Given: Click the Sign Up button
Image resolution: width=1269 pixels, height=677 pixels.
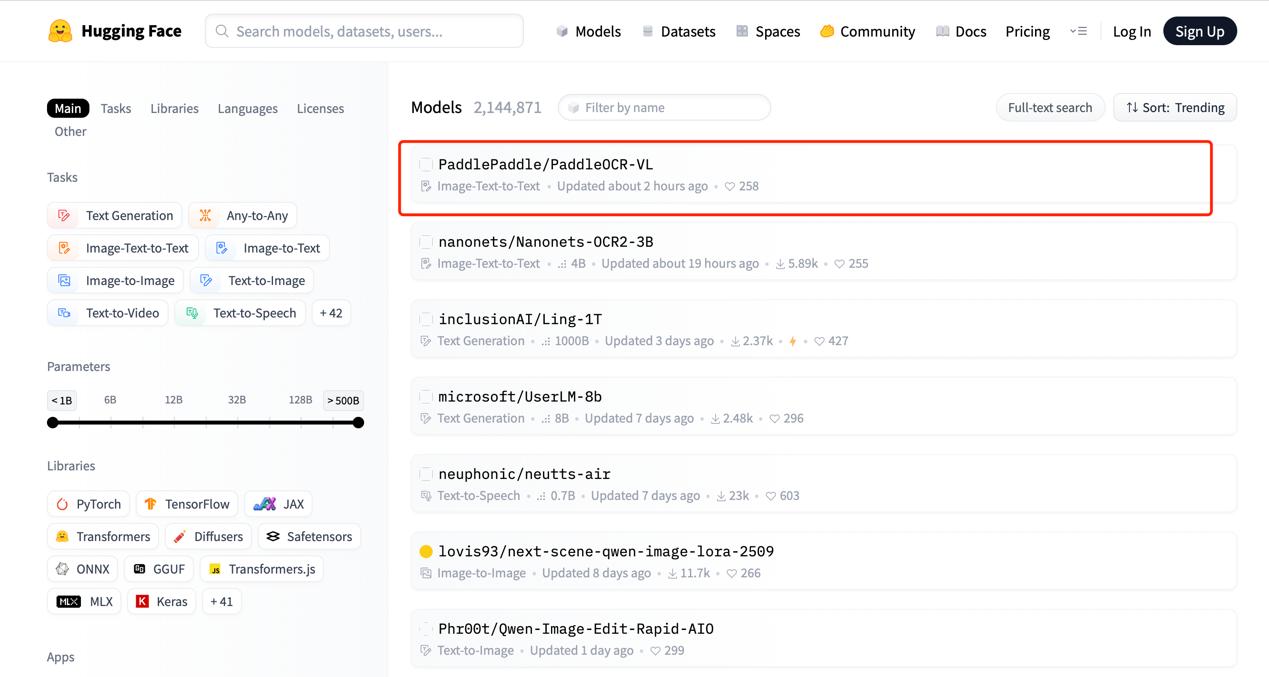Looking at the screenshot, I should pyautogui.click(x=1200, y=30).
